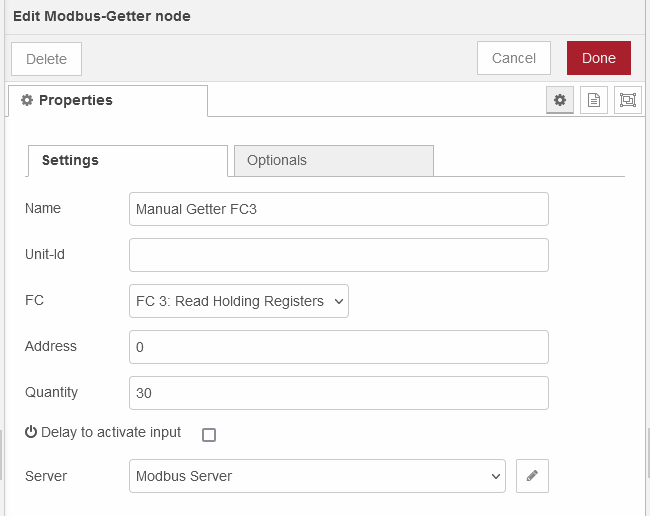Click the Cancel button
This screenshot has width=650, height=516.
(514, 58)
